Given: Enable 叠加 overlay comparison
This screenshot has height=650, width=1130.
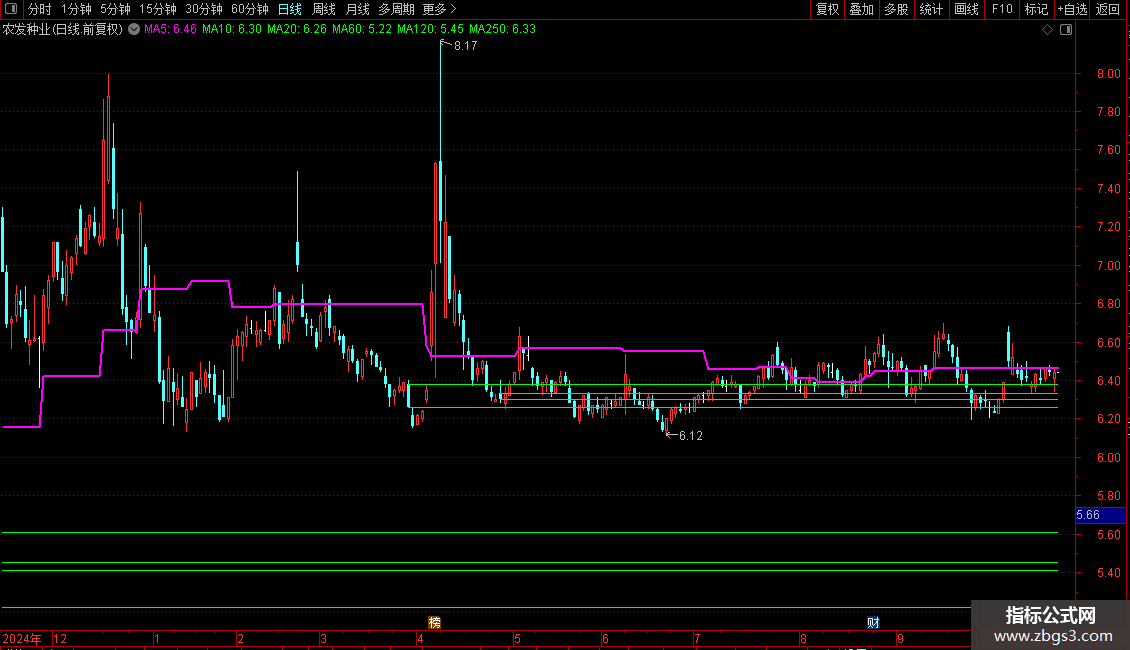Looking at the screenshot, I should tap(861, 9).
